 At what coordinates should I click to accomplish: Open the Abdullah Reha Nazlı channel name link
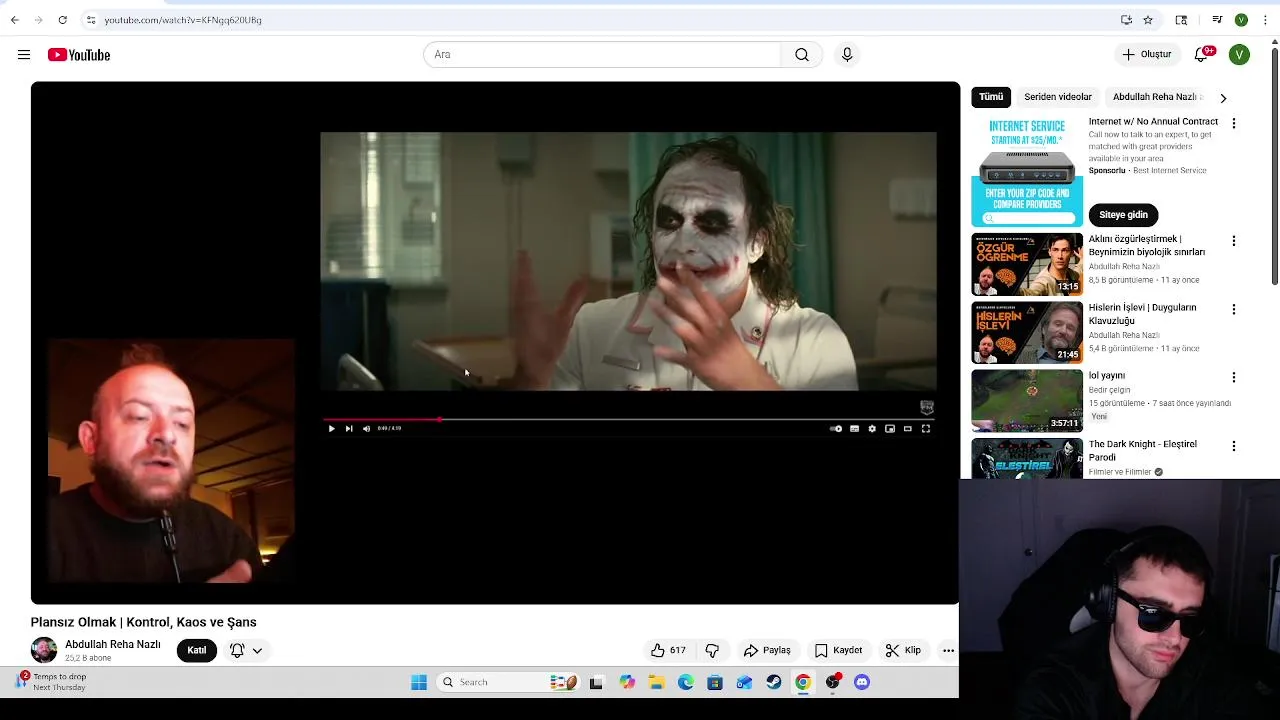tap(113, 644)
